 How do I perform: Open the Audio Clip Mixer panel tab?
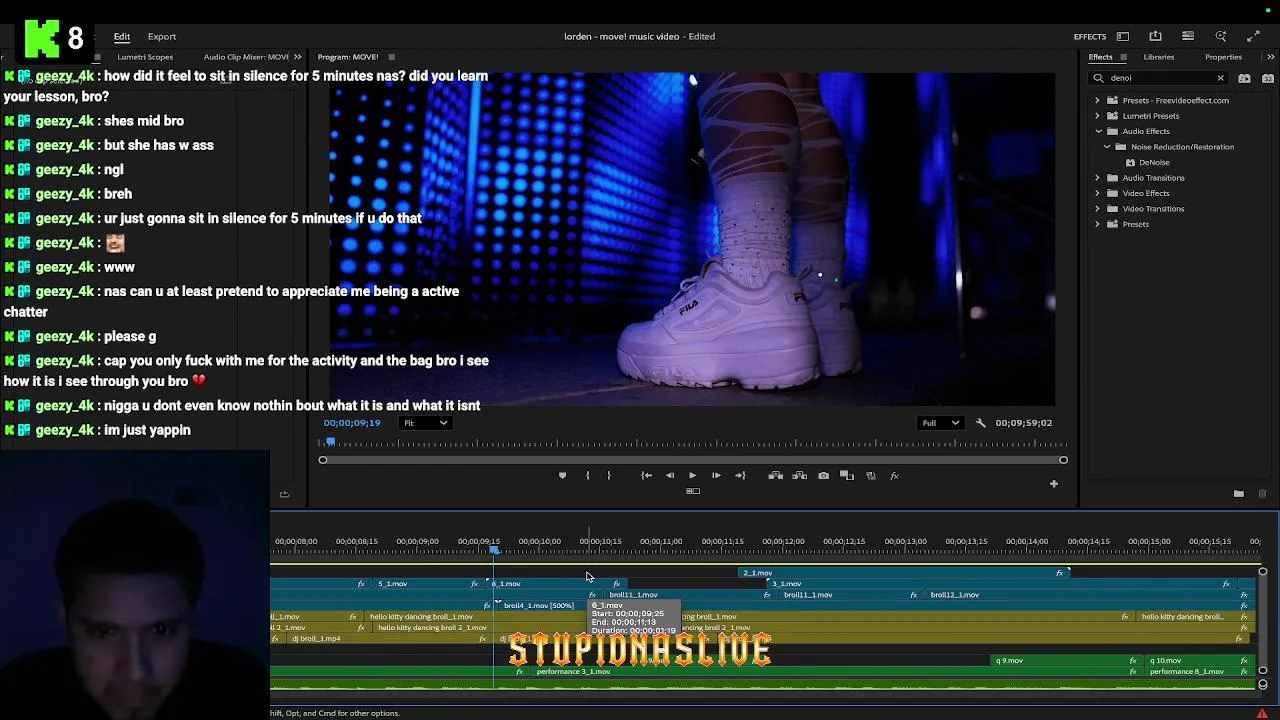(x=246, y=57)
